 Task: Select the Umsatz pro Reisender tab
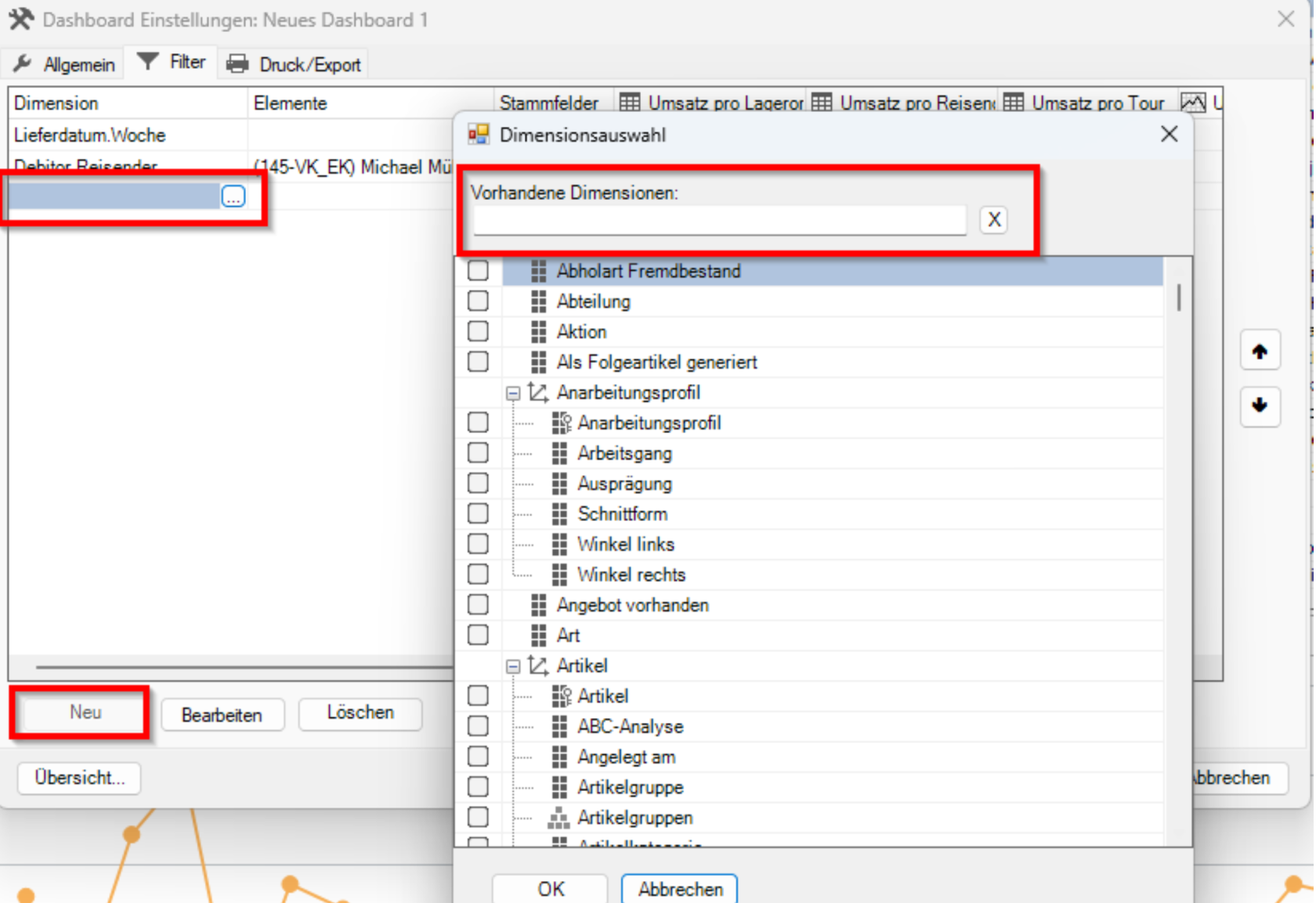pyautogui.click(x=904, y=103)
